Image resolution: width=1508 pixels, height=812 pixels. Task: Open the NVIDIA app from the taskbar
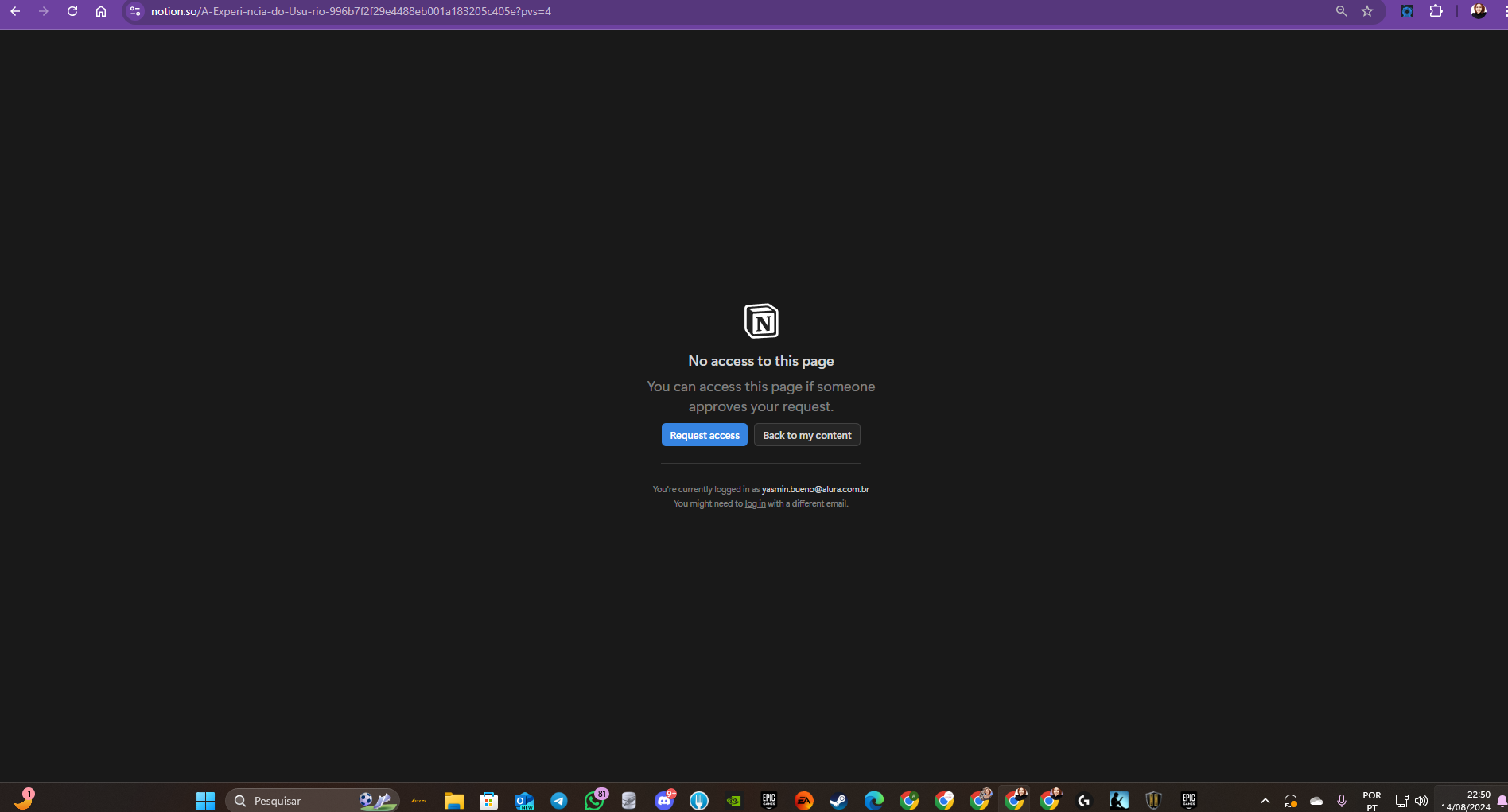tap(734, 801)
